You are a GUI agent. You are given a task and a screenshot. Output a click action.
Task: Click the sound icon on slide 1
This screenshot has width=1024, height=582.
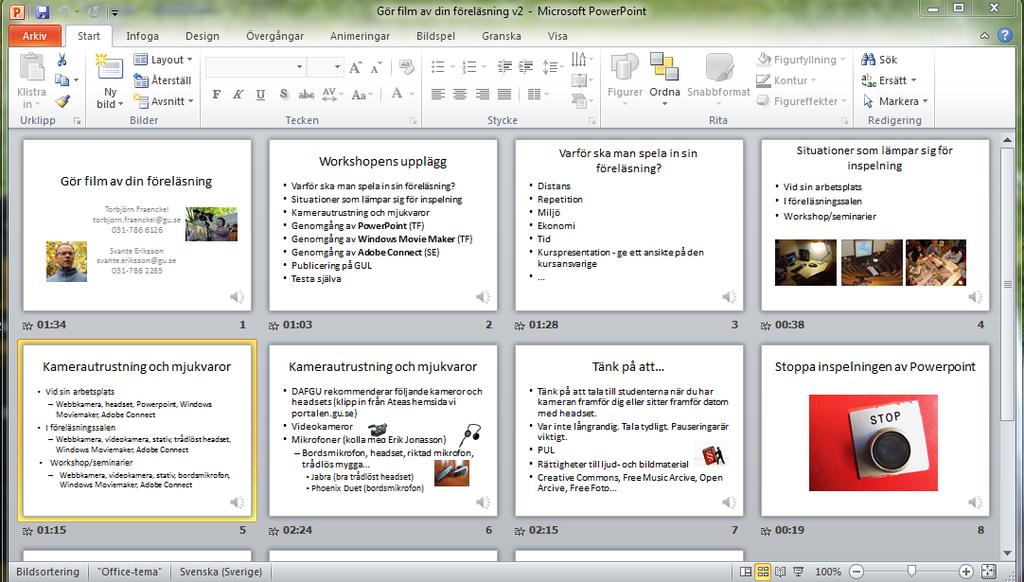[x=237, y=297]
